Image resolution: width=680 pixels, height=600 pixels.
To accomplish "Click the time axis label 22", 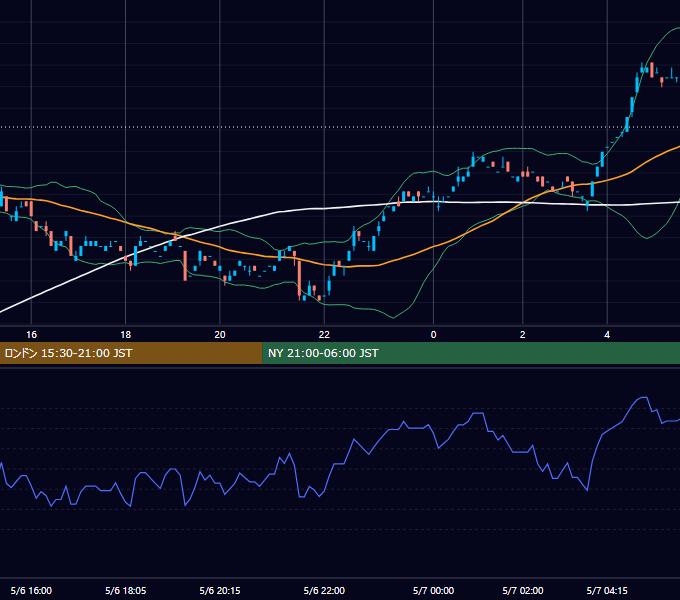I will 324,335.
